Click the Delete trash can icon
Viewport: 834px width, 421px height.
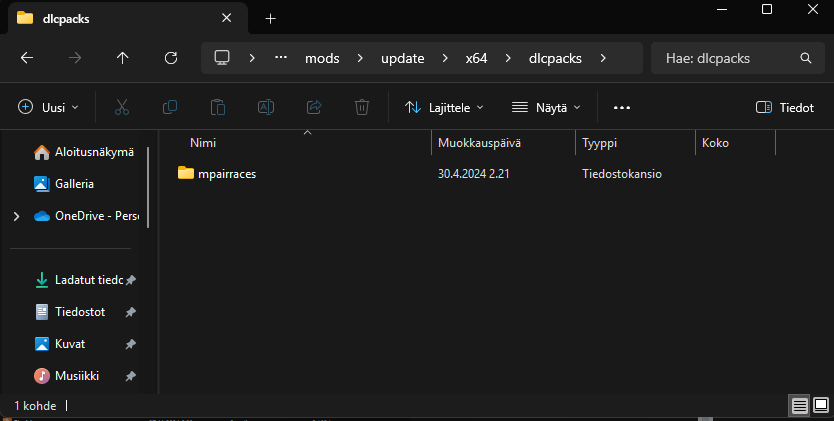tap(362, 107)
